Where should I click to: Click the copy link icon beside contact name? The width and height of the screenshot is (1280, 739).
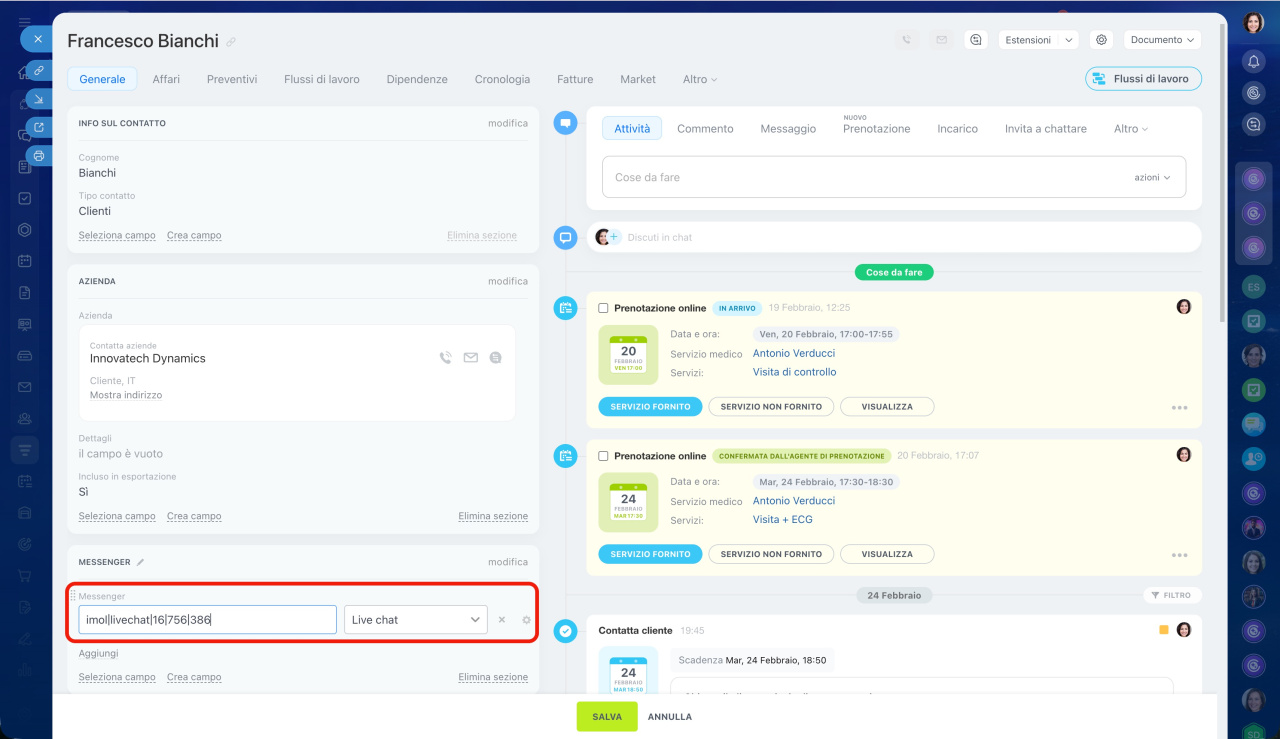coord(231,42)
